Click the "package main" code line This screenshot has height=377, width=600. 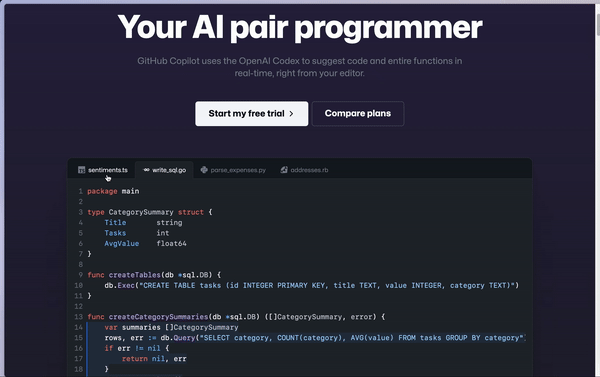pos(113,191)
